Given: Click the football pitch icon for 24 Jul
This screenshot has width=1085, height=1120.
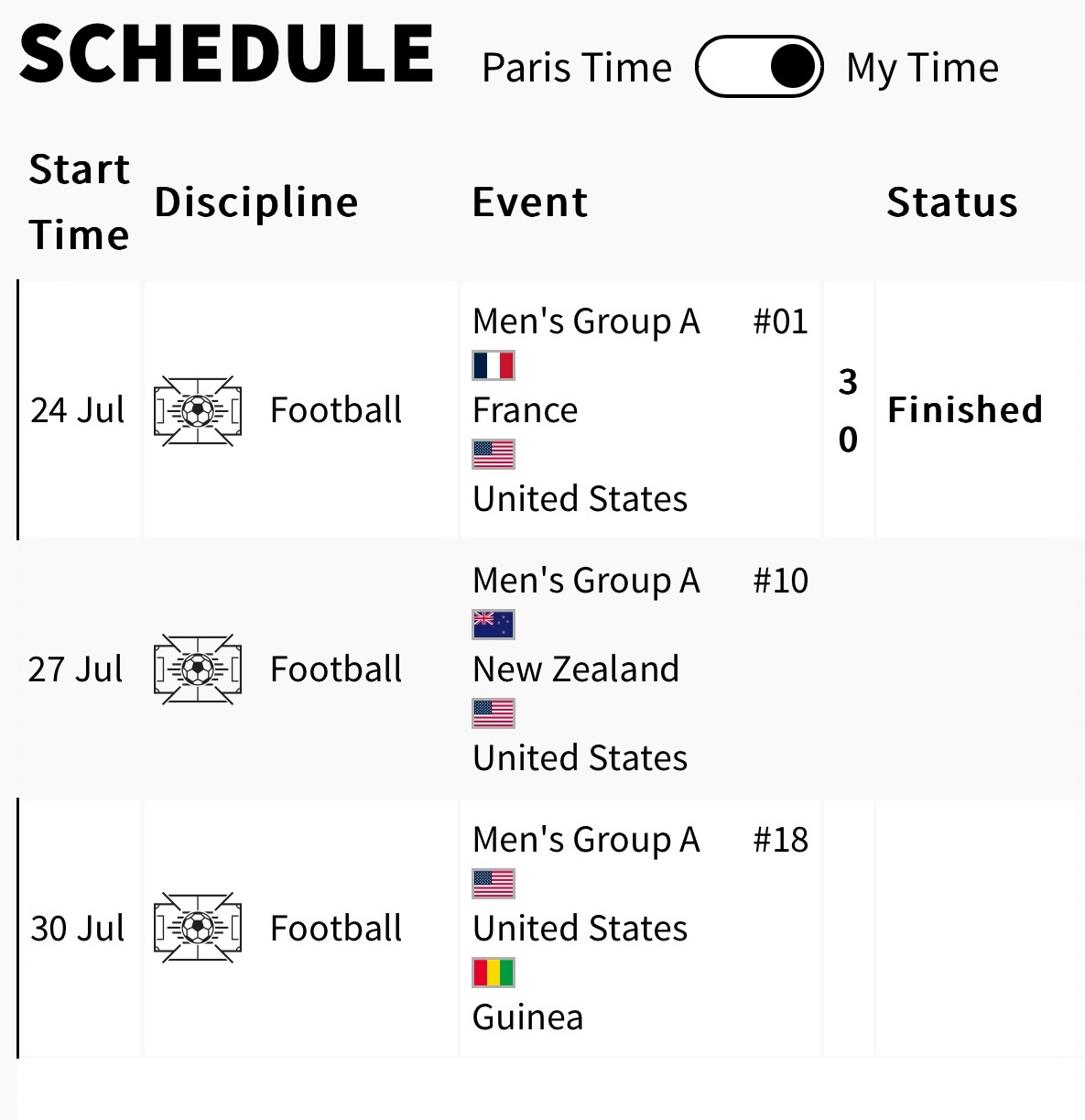Looking at the screenshot, I should point(198,410).
